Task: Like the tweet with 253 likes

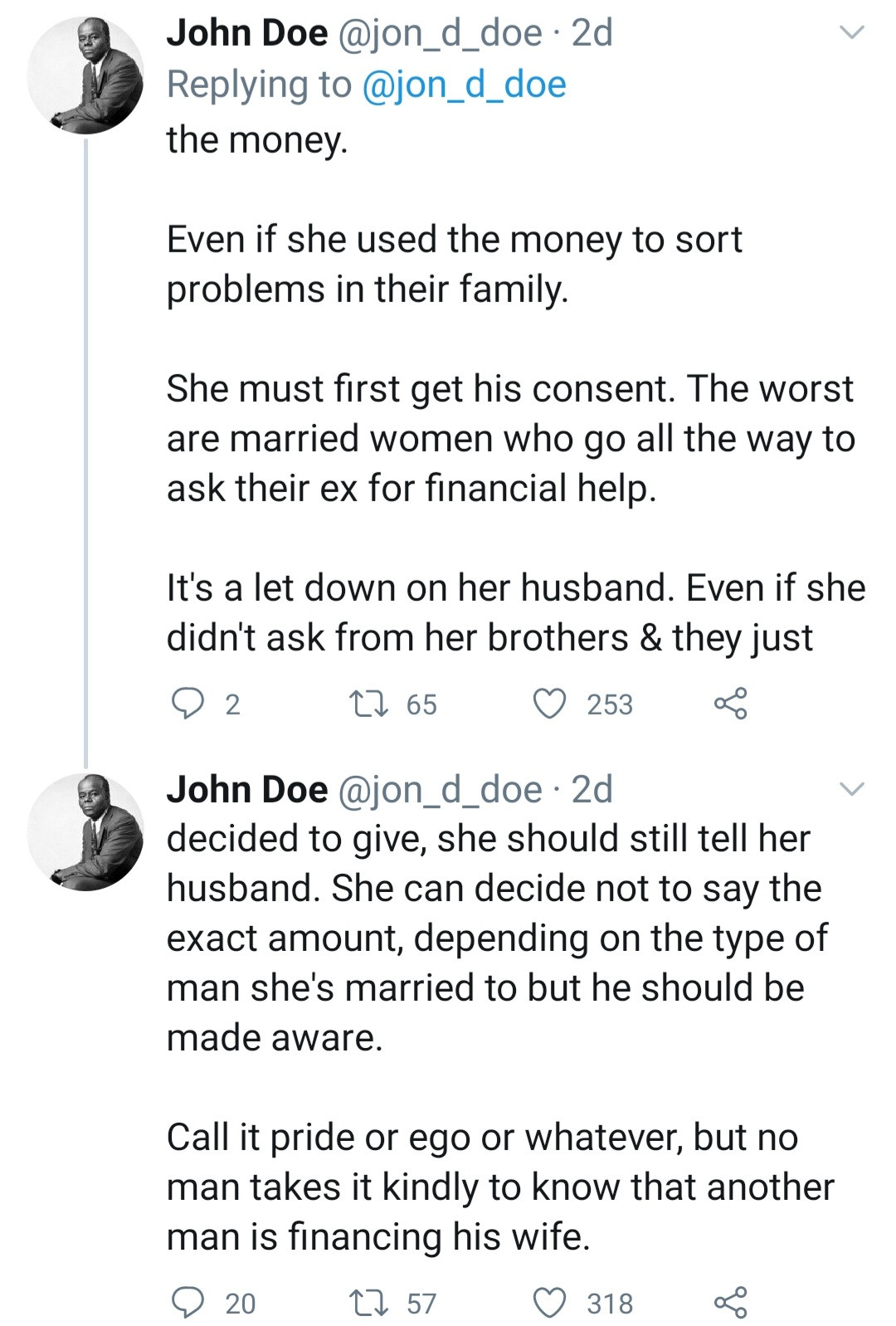Action: tap(549, 704)
